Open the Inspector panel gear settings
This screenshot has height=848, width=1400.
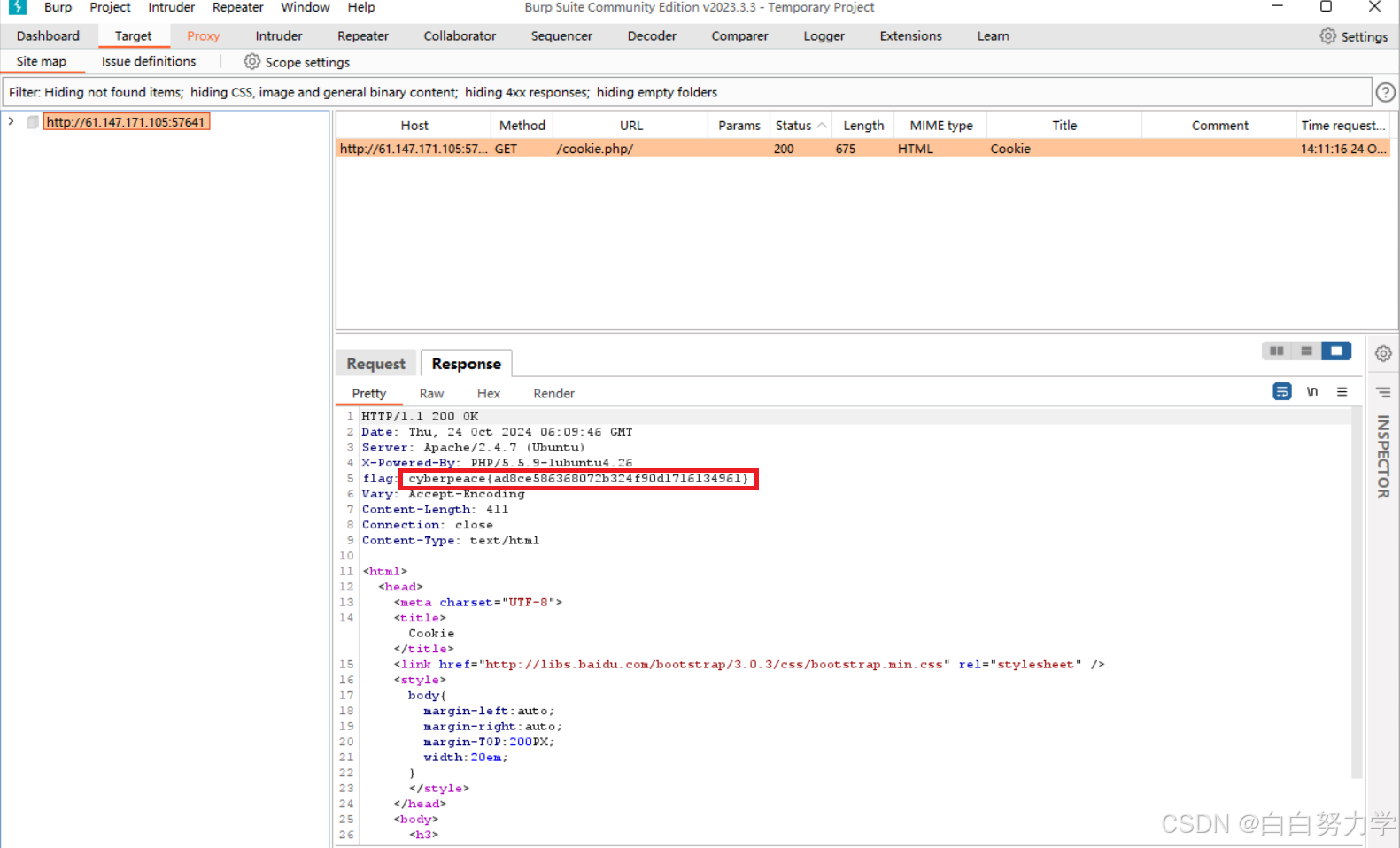(x=1383, y=353)
